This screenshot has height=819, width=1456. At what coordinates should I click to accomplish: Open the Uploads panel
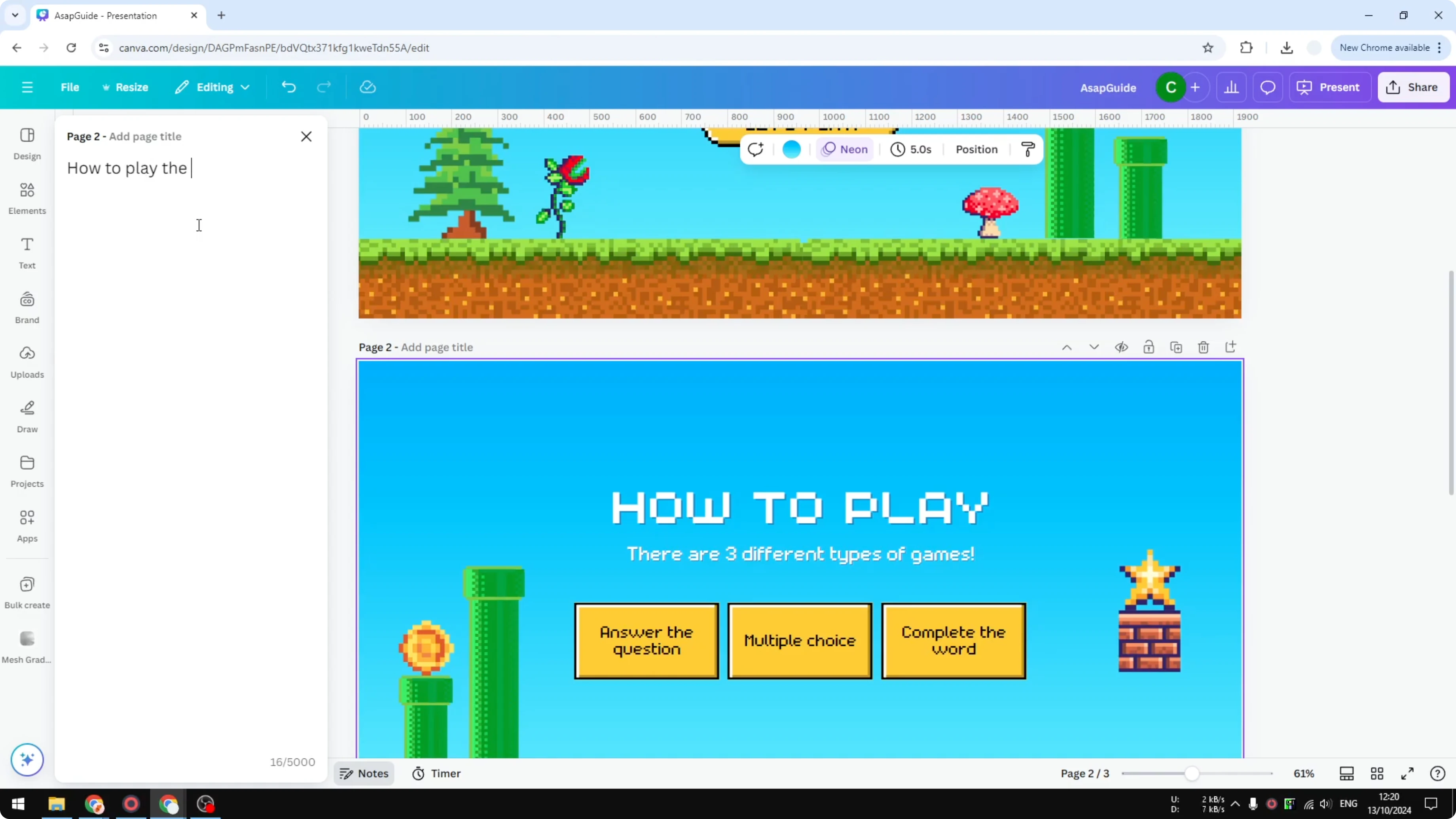coord(27,362)
